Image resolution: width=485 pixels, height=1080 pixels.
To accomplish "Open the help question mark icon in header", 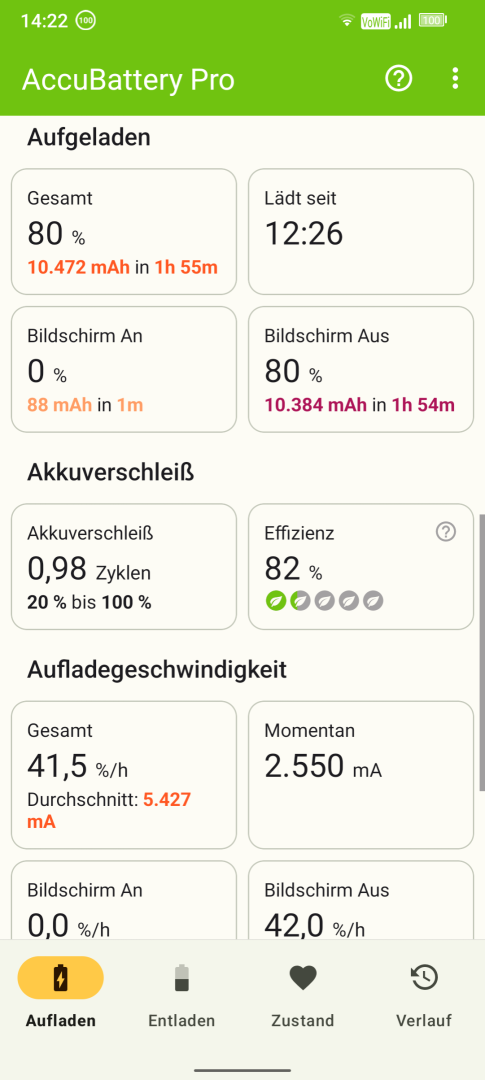I will click(x=398, y=79).
